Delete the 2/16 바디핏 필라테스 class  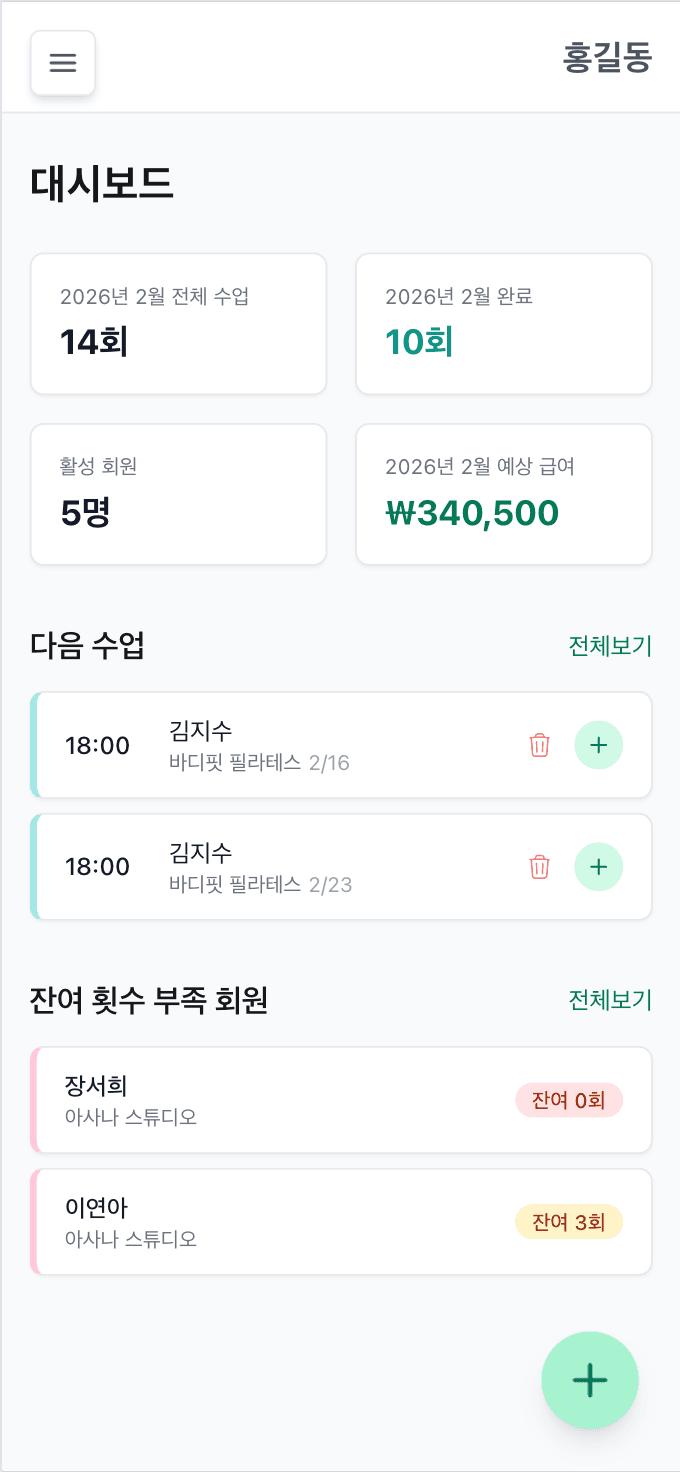click(x=539, y=745)
